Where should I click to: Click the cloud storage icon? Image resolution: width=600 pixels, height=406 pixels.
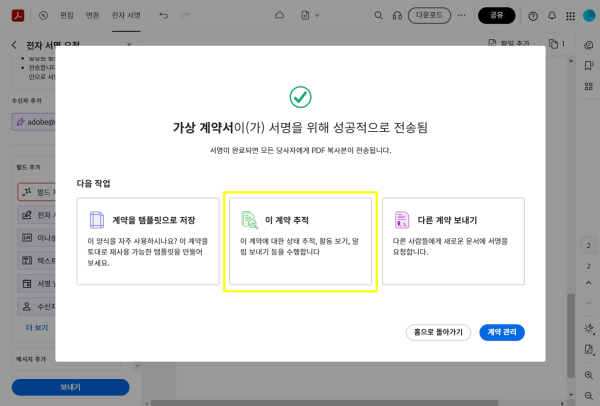[280, 15]
